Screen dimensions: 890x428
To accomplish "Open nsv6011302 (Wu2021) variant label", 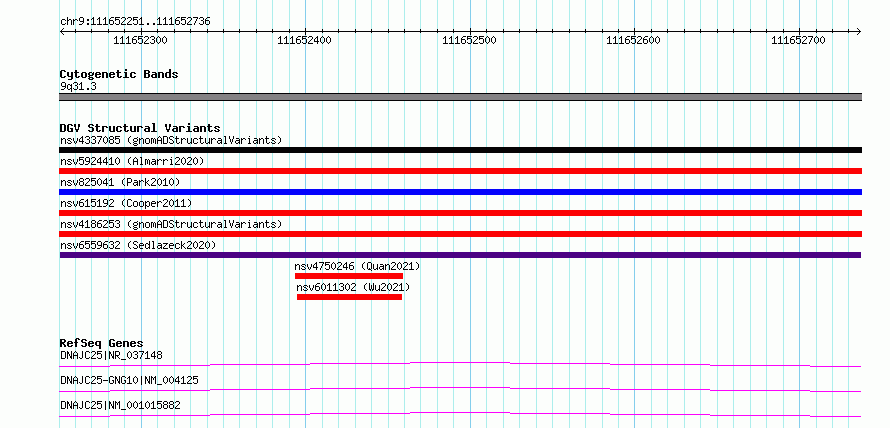I will point(353,287).
